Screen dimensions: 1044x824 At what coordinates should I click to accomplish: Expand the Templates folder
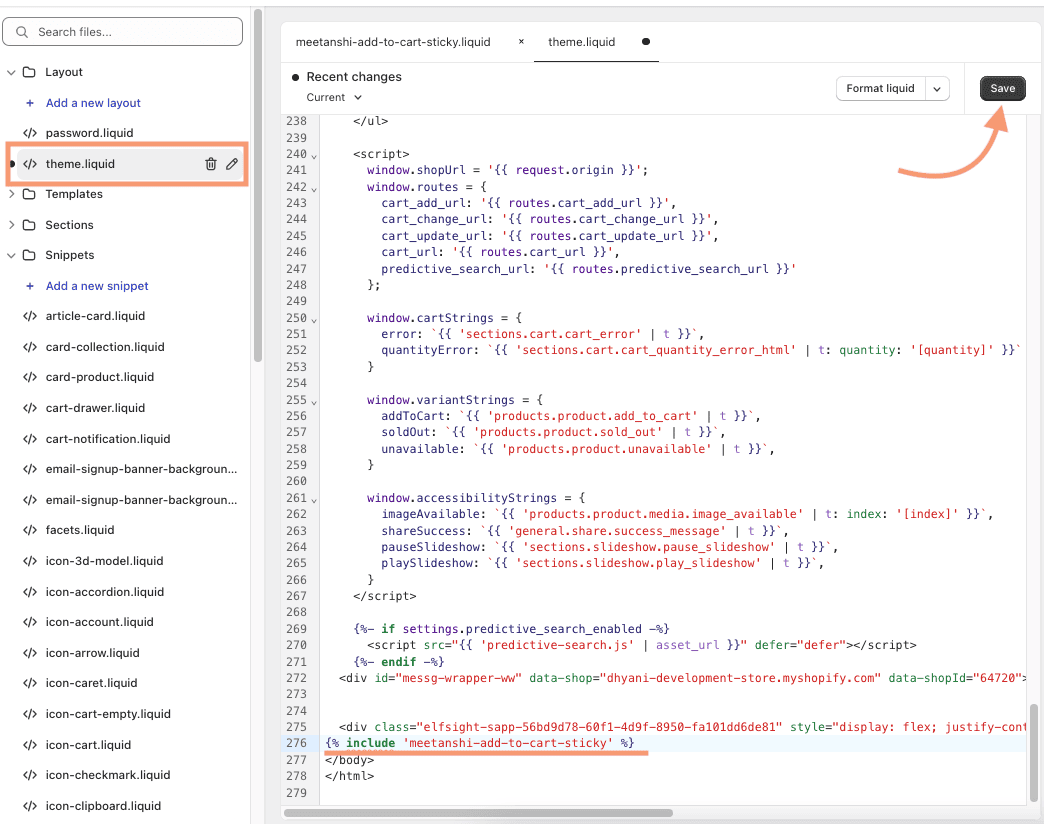click(x=12, y=194)
